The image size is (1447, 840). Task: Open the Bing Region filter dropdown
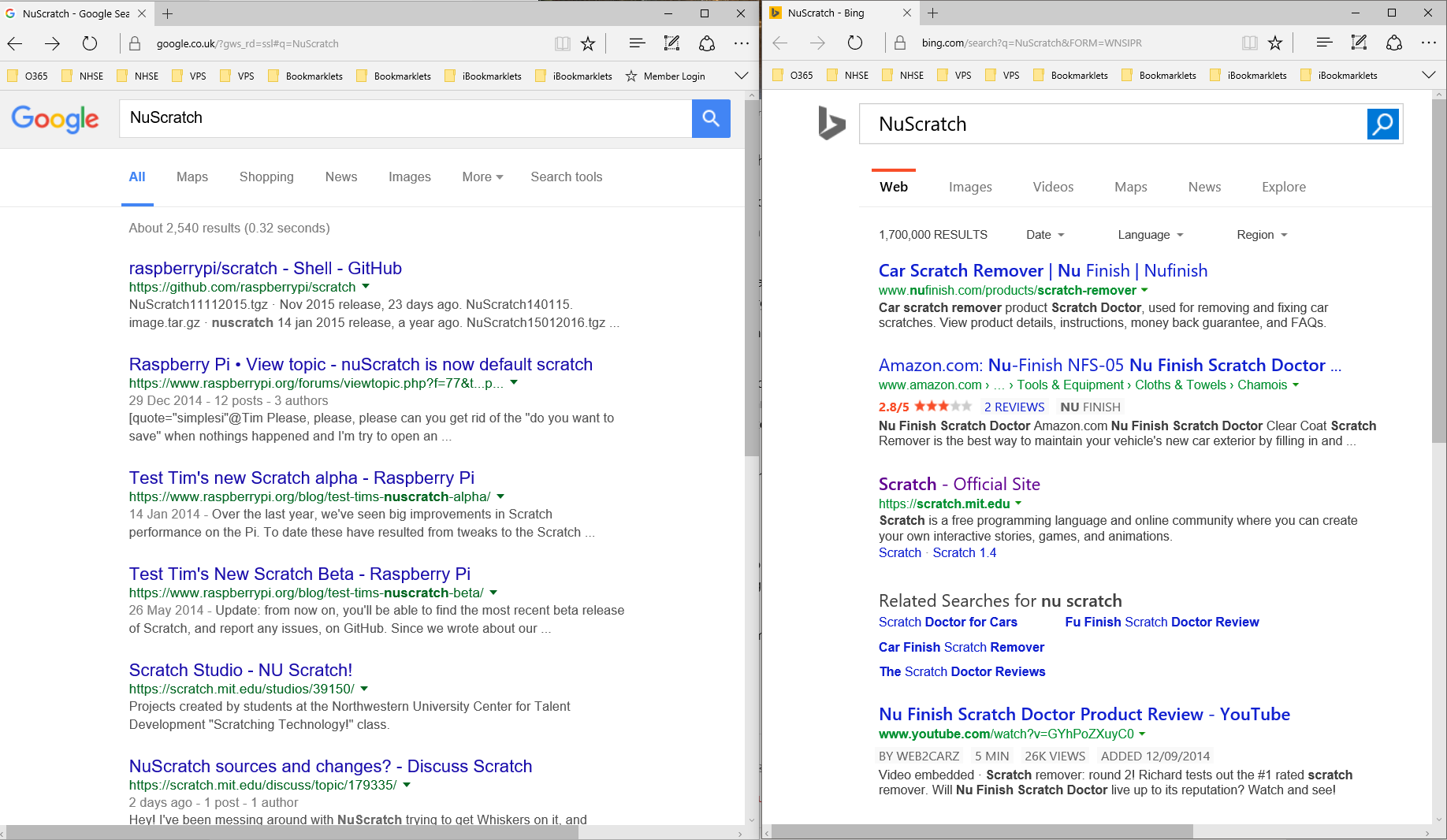pyautogui.click(x=1261, y=235)
